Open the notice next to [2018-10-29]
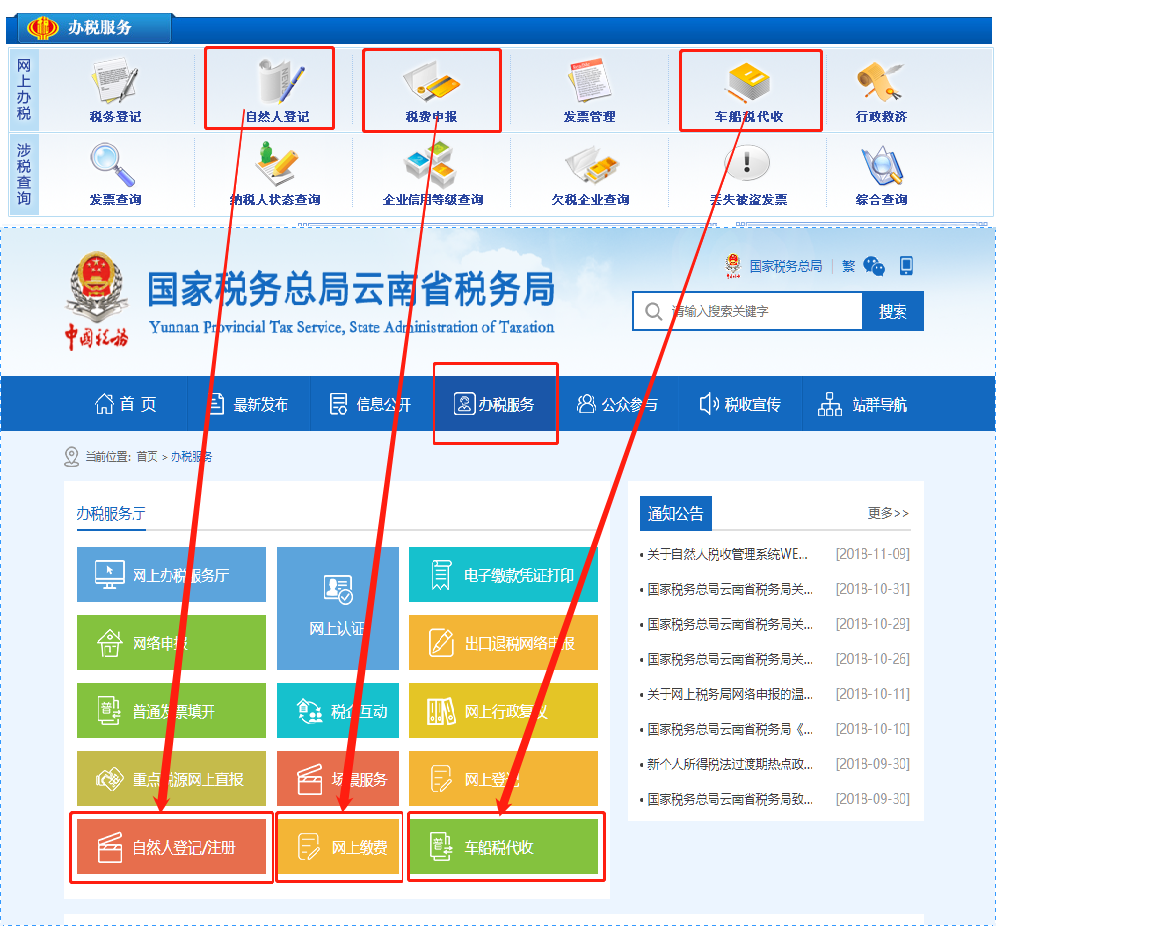This screenshot has height=927, width=1159. click(730, 624)
